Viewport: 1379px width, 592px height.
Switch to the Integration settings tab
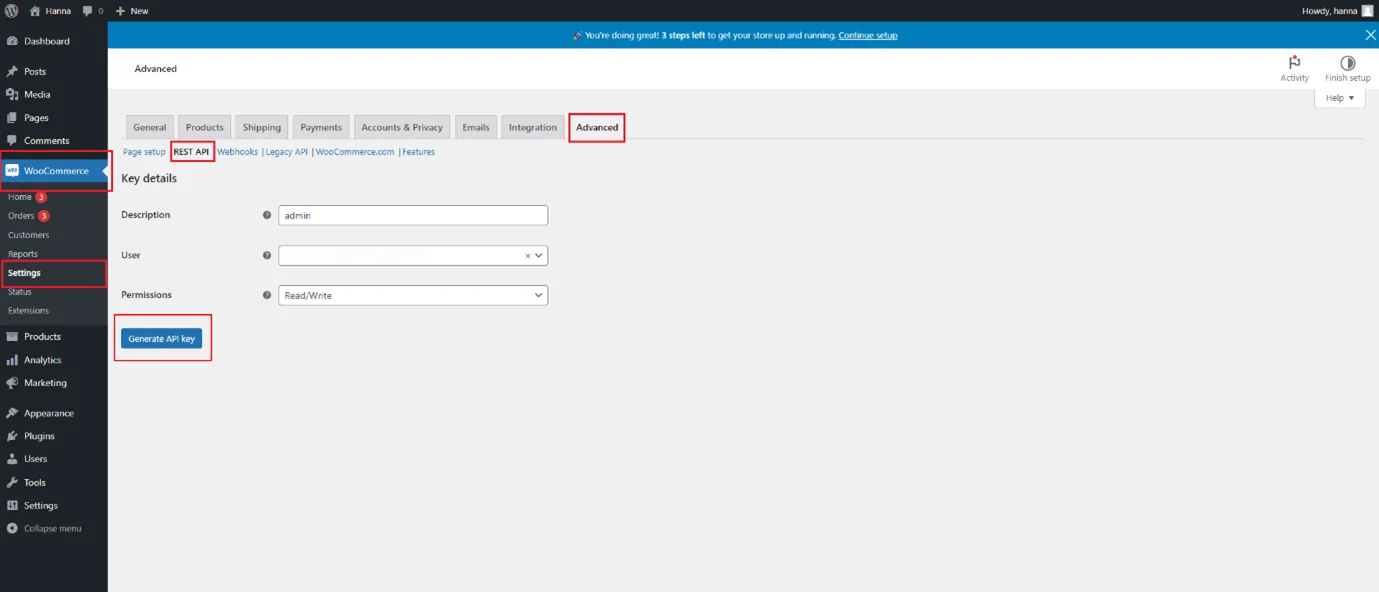pyautogui.click(x=533, y=127)
